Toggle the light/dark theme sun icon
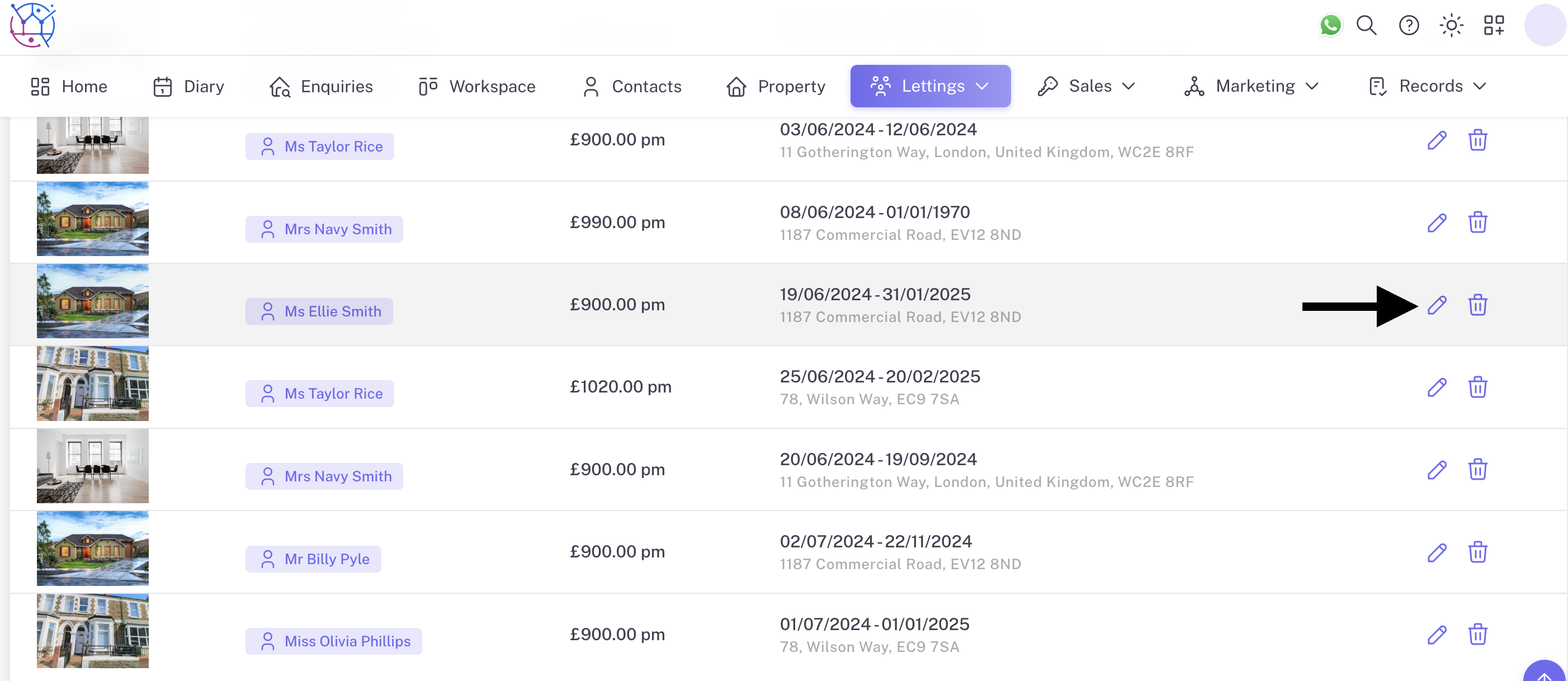 (x=1451, y=26)
